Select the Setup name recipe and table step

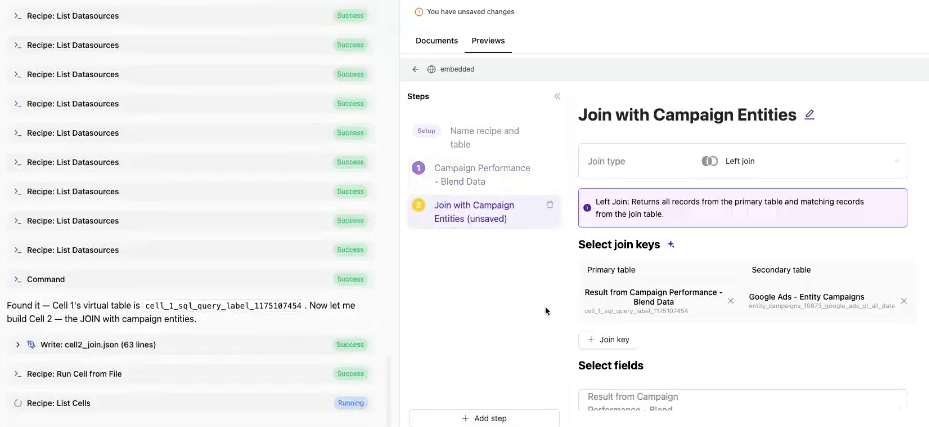pos(484,137)
